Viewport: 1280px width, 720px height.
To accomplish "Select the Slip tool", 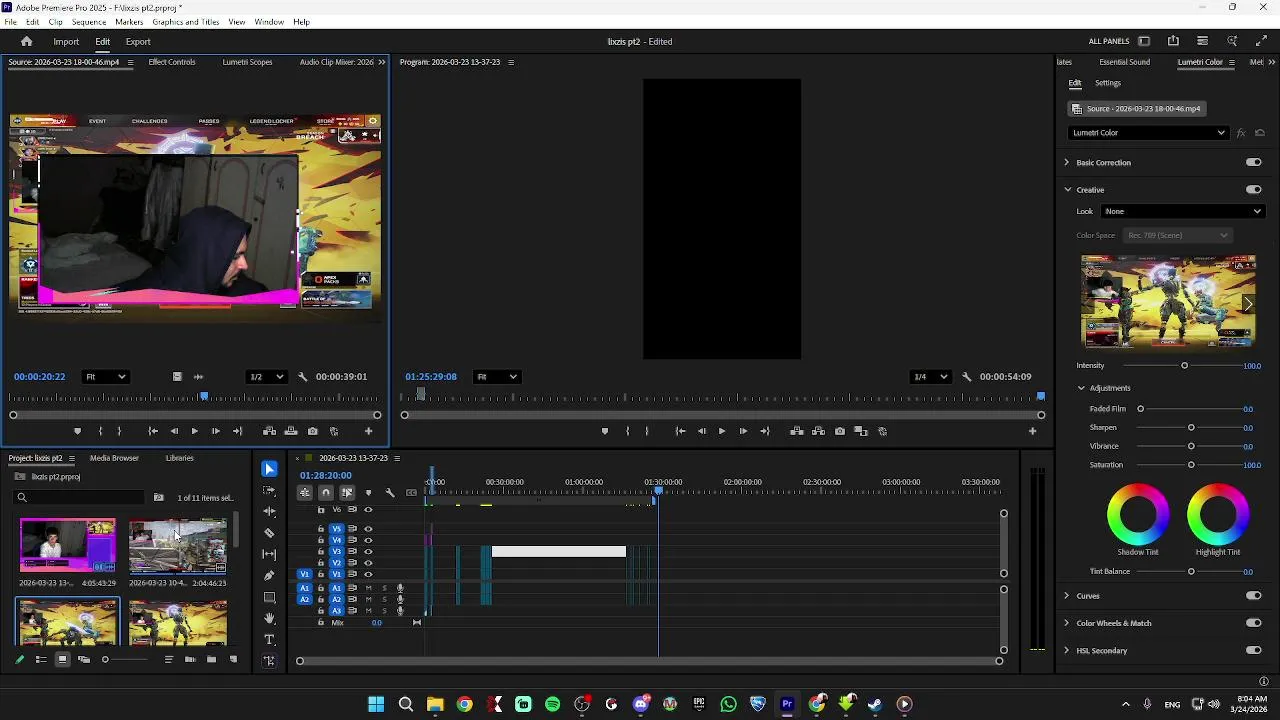I will tap(269, 554).
